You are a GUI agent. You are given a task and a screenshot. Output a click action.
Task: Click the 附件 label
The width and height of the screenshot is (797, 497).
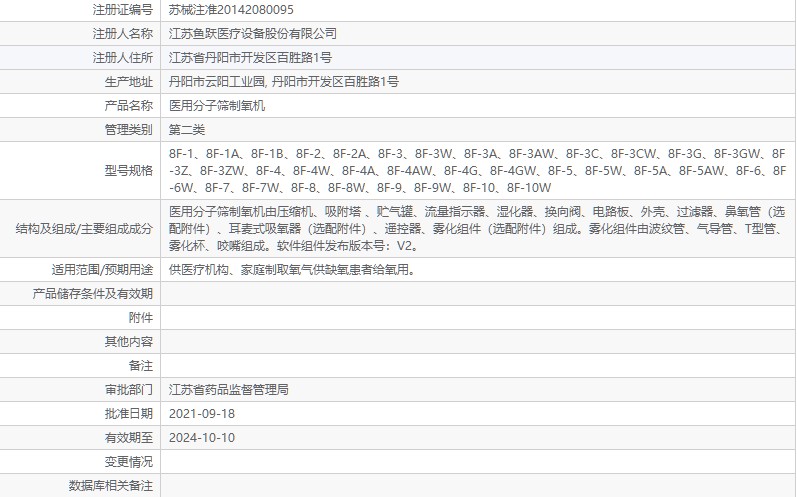click(x=141, y=318)
